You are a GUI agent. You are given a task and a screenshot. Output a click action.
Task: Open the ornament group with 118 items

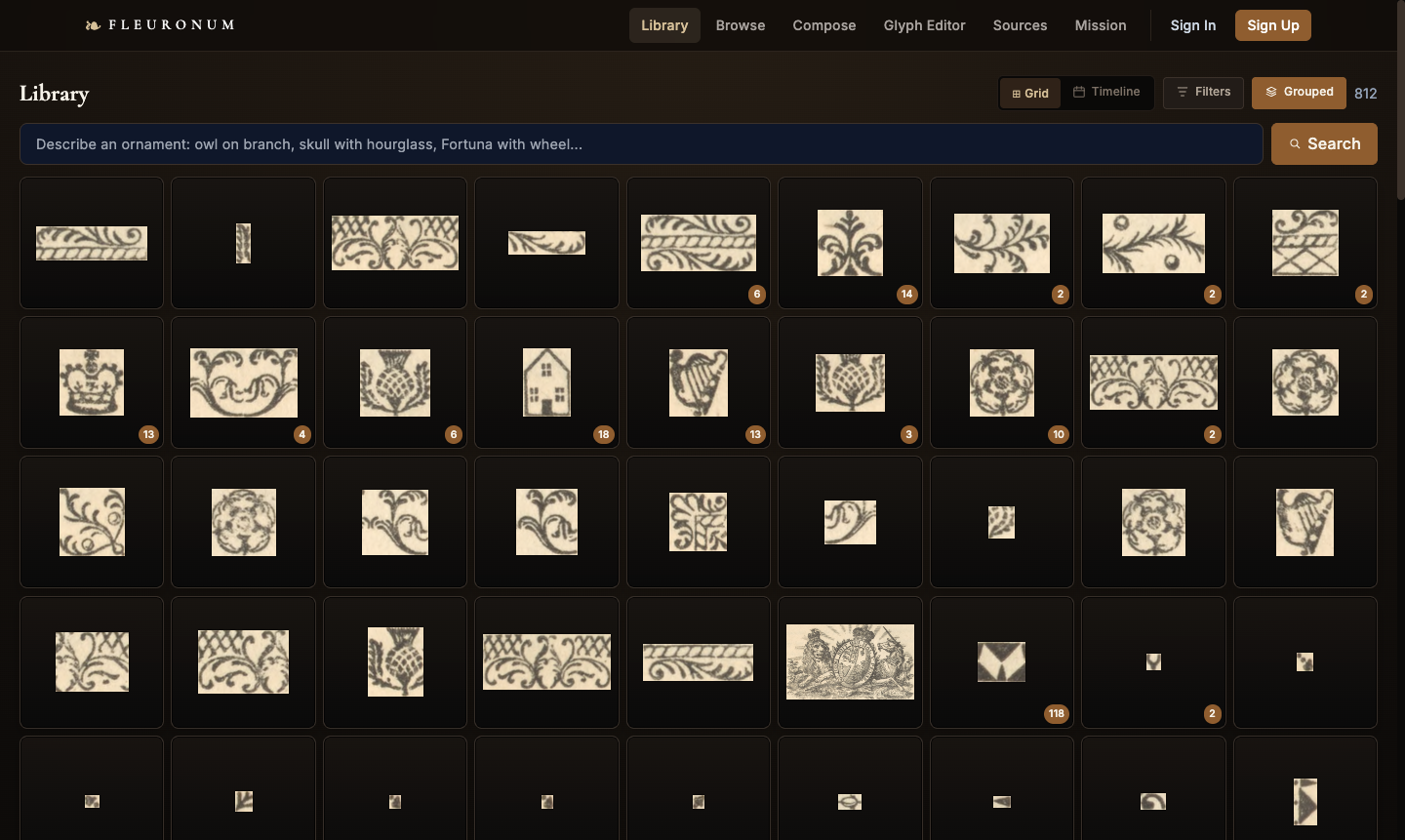click(1002, 662)
